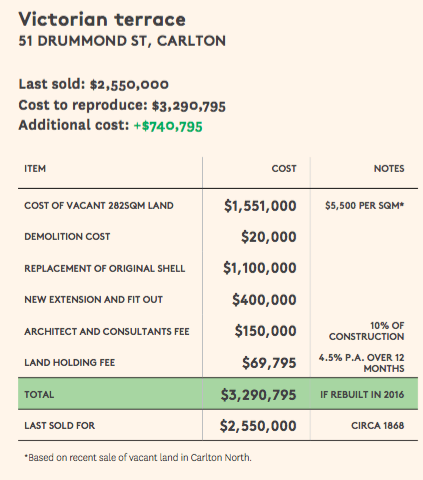The height and width of the screenshot is (480, 423).
Task: Select the Cost of vacant 282sqm land row
Action: 218,206
